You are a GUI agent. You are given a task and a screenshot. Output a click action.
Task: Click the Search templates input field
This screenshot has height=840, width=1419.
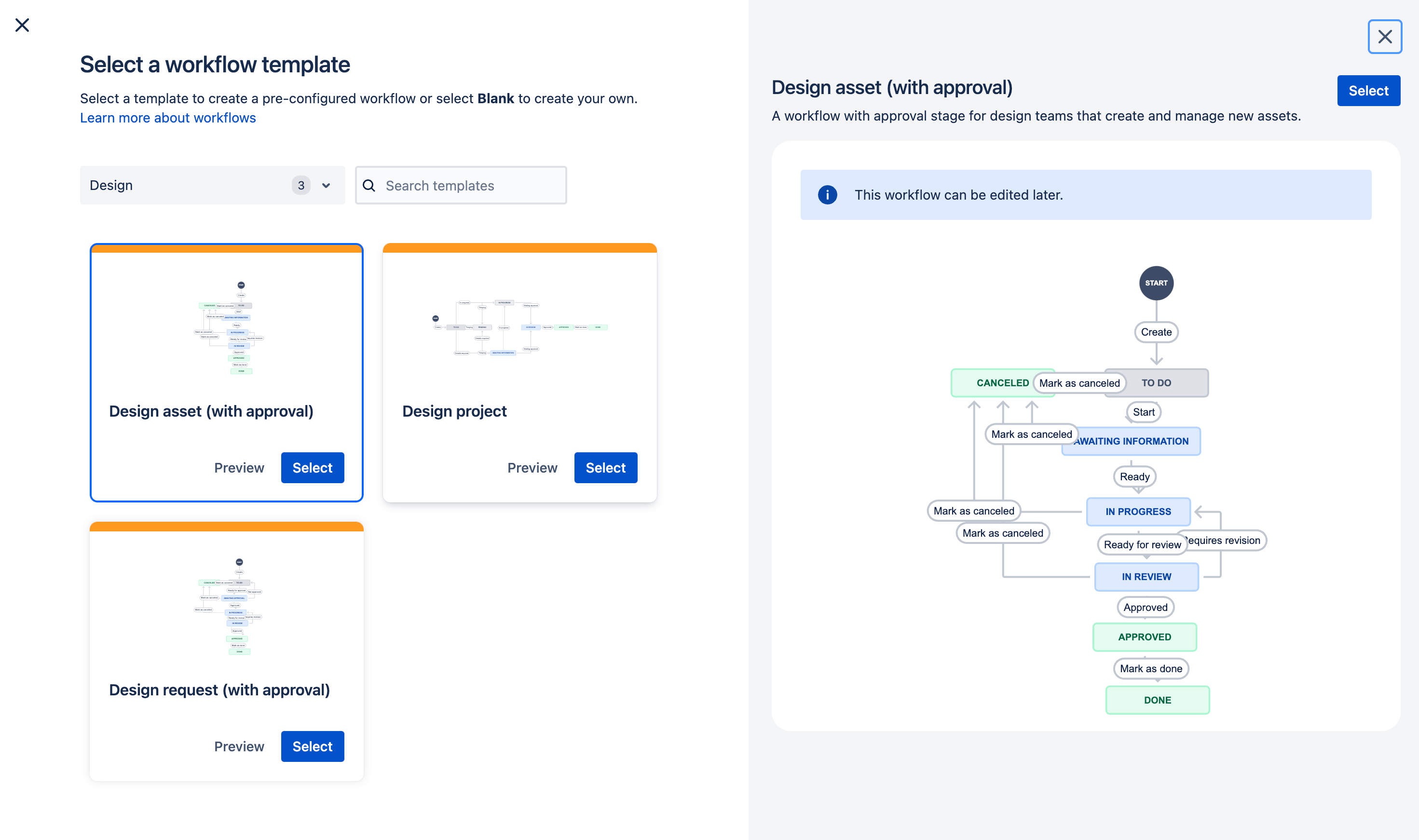point(461,185)
